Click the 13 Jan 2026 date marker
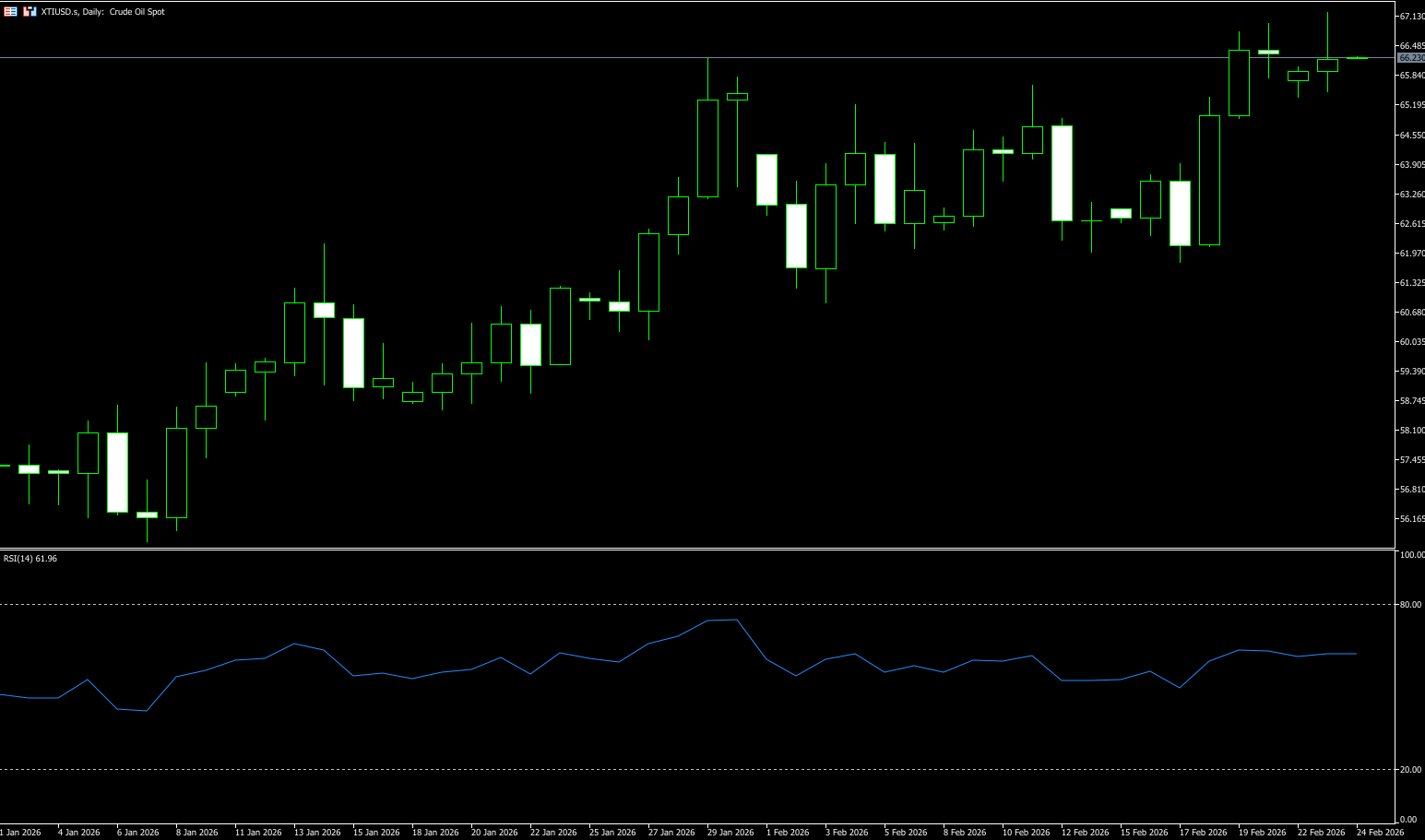1425x840 pixels. [316, 833]
